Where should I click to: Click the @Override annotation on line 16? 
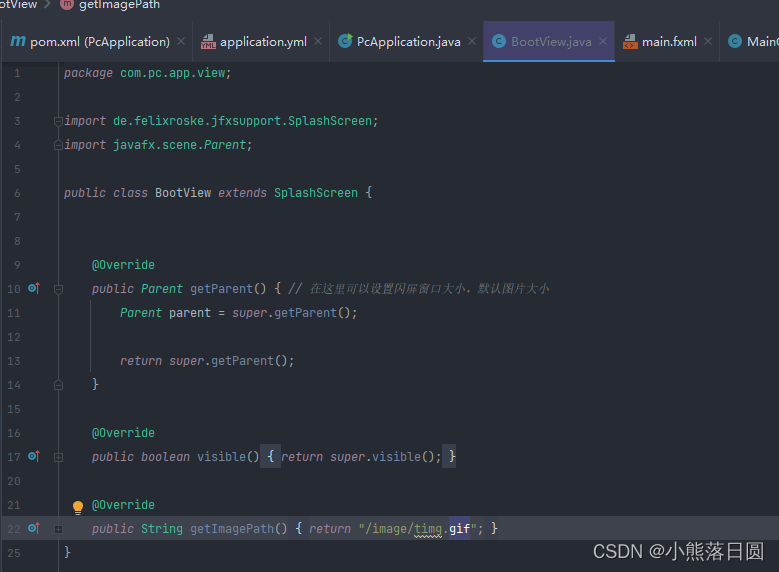tap(123, 433)
